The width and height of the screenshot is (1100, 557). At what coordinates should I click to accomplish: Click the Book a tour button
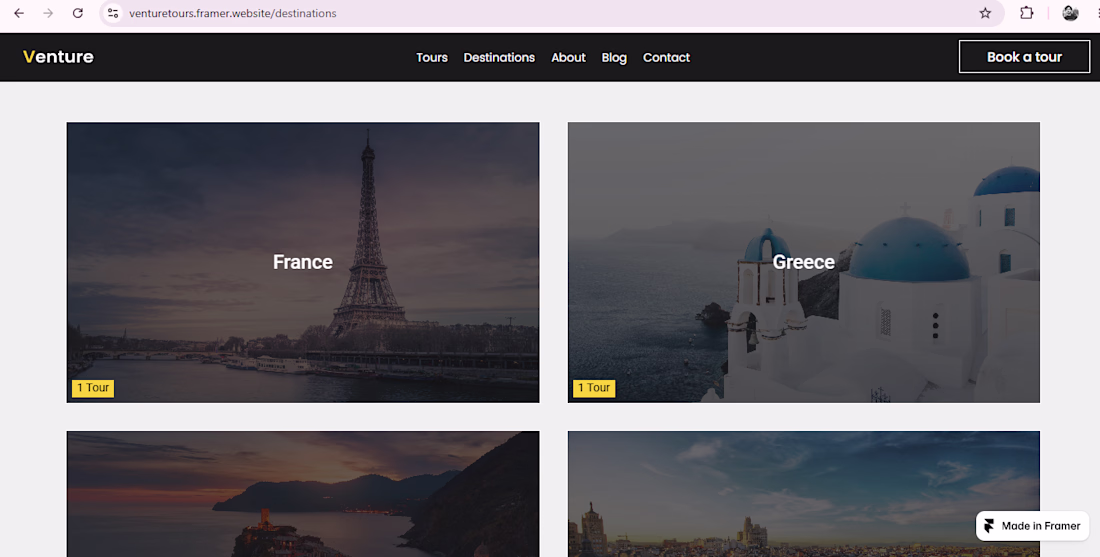click(x=1024, y=57)
